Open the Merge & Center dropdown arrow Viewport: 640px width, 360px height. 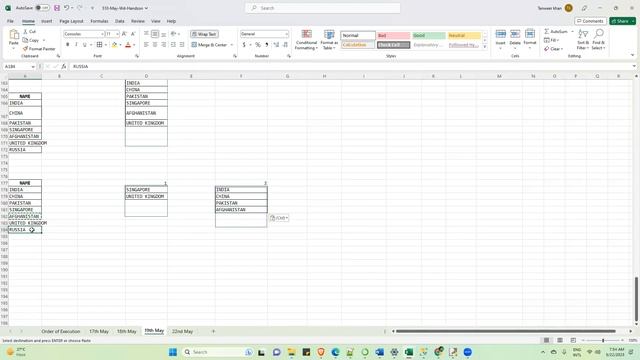(231, 44)
